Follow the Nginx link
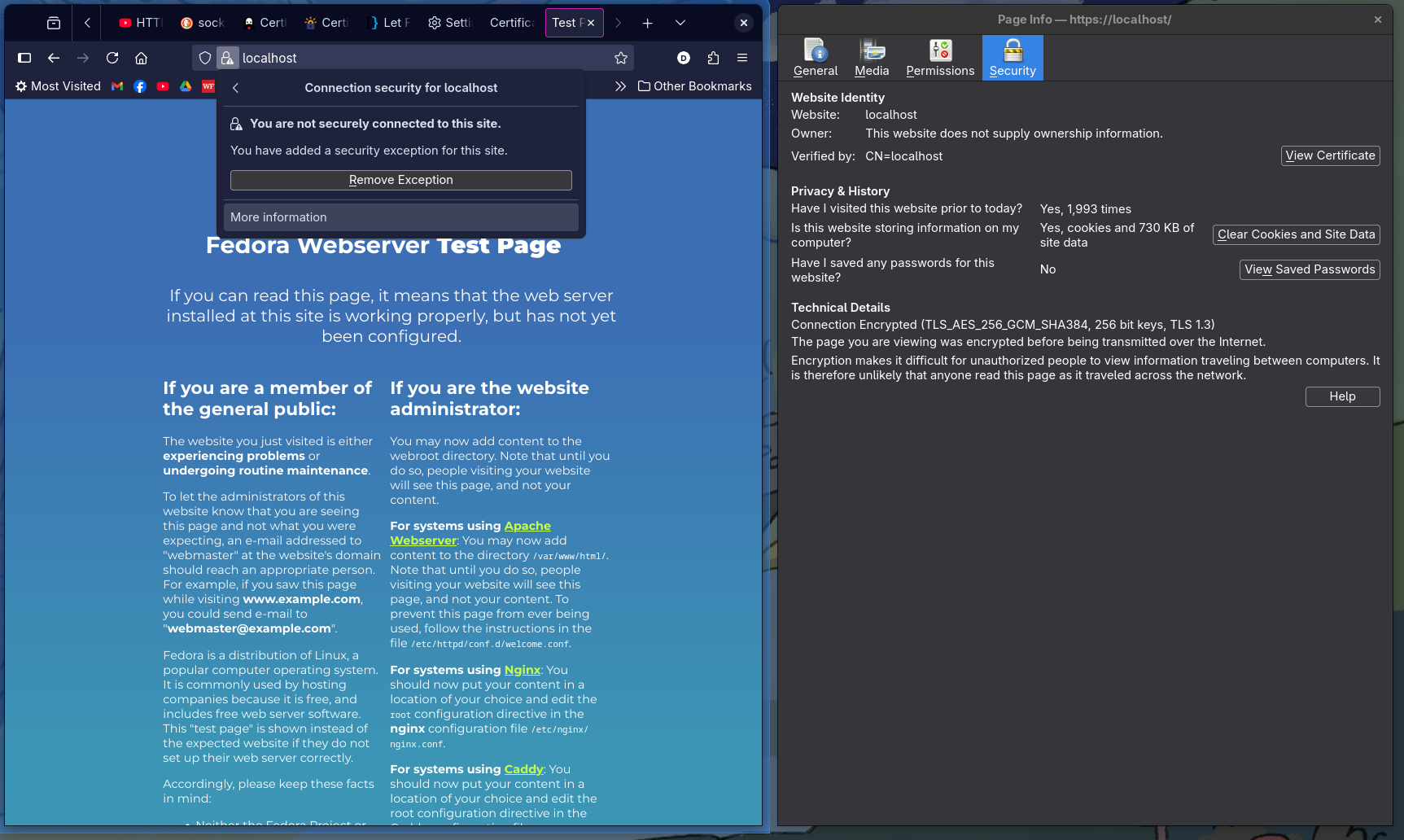Image resolution: width=1404 pixels, height=840 pixels. click(522, 670)
